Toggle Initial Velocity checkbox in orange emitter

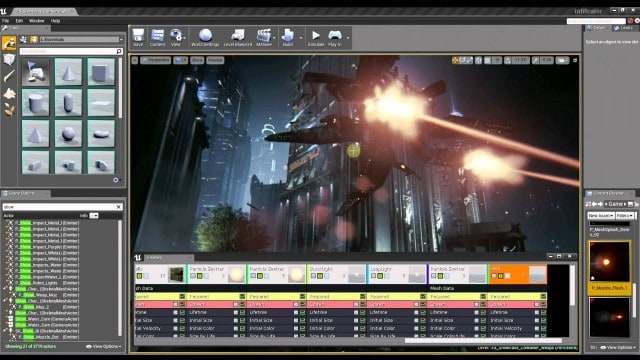[x=543, y=328]
